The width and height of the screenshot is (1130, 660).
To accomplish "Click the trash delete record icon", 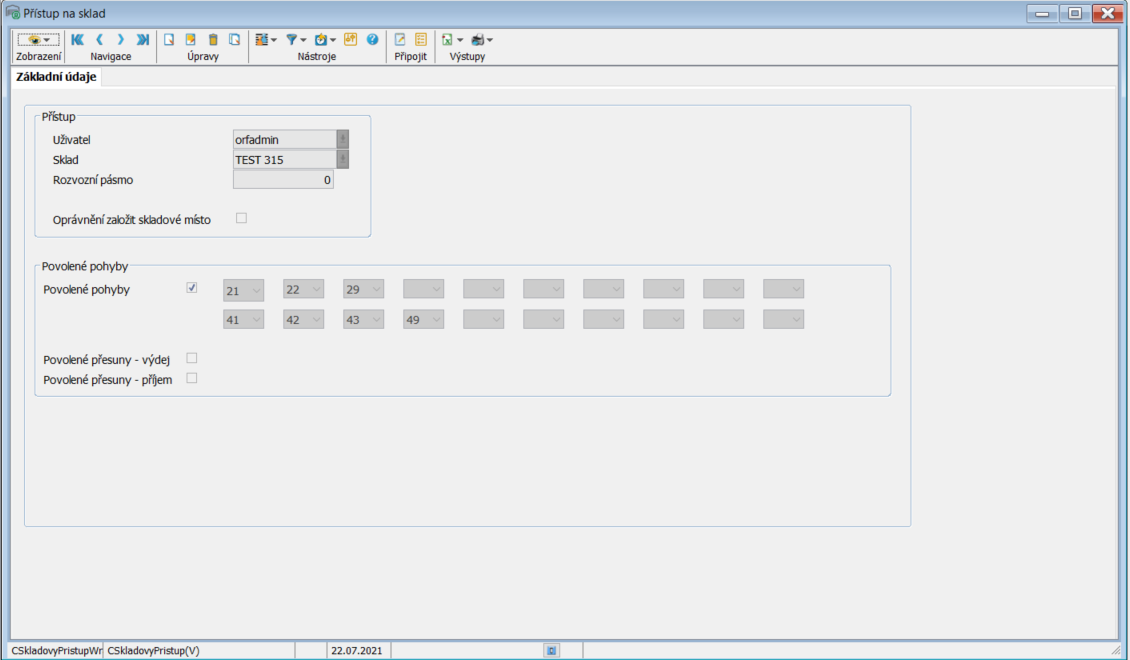I will 213,40.
